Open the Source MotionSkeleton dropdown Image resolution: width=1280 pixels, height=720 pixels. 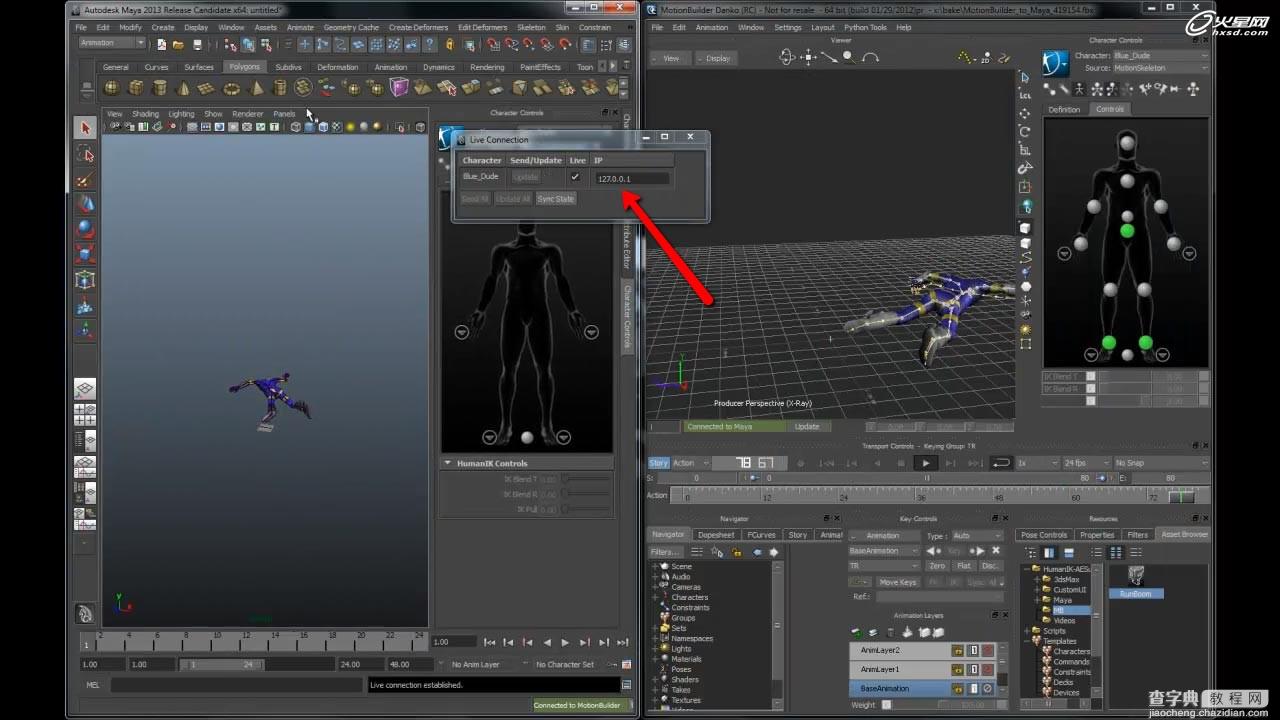pos(1160,68)
